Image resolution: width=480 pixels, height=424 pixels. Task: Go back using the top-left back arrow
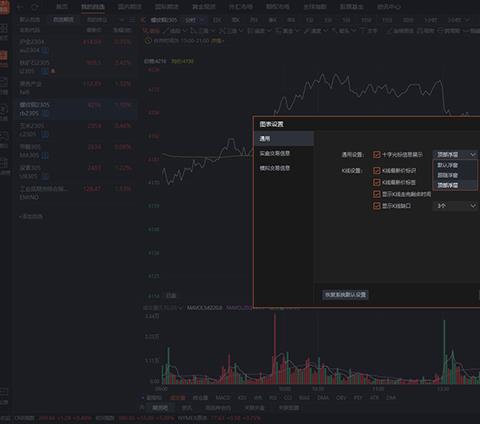(21, 7)
